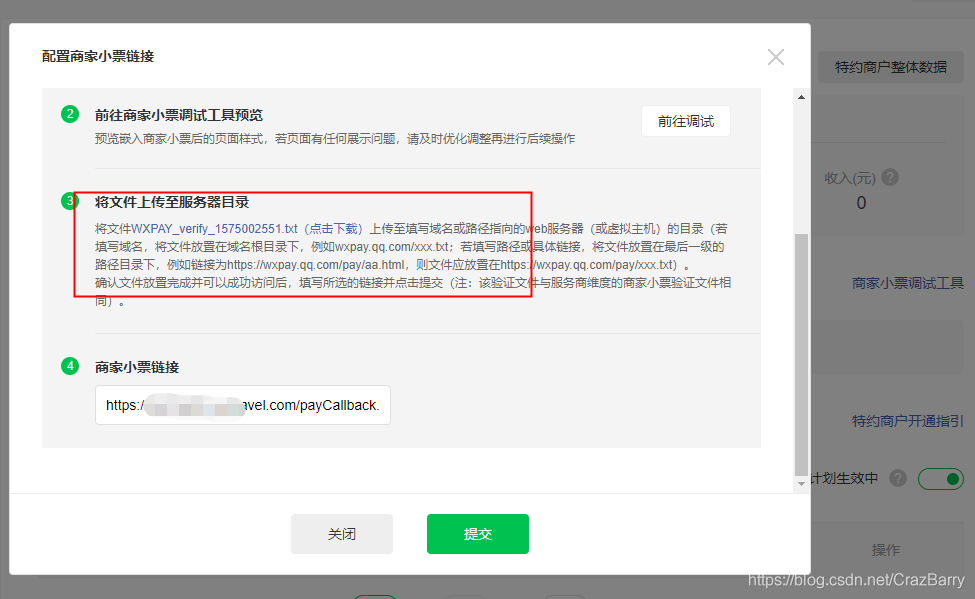Click the help icon beside 计划生效中
This screenshot has height=599, width=975.
(897, 479)
